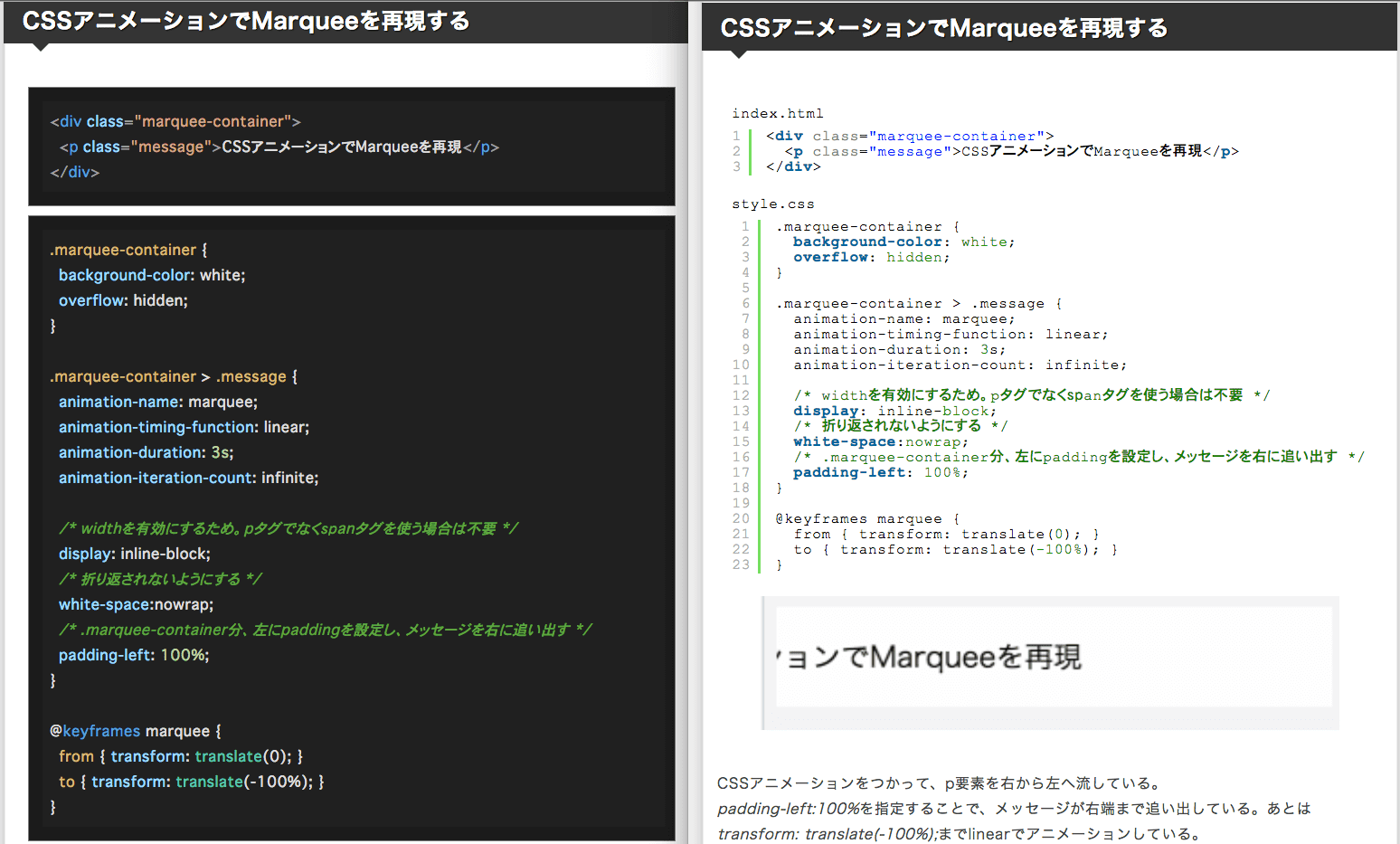Select green comment about padding in dark block

coord(326,630)
